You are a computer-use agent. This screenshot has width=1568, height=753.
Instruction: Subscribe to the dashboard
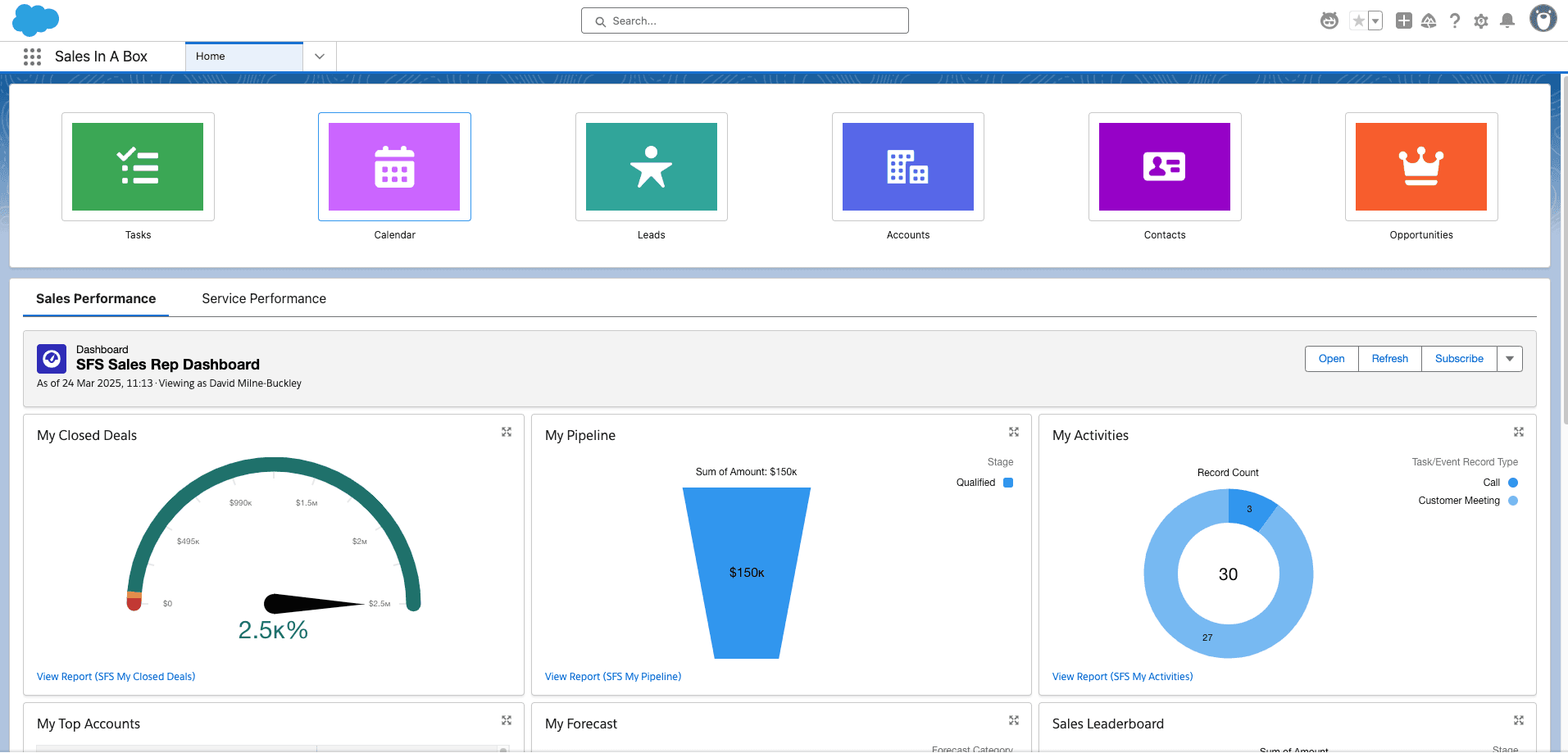click(1459, 359)
